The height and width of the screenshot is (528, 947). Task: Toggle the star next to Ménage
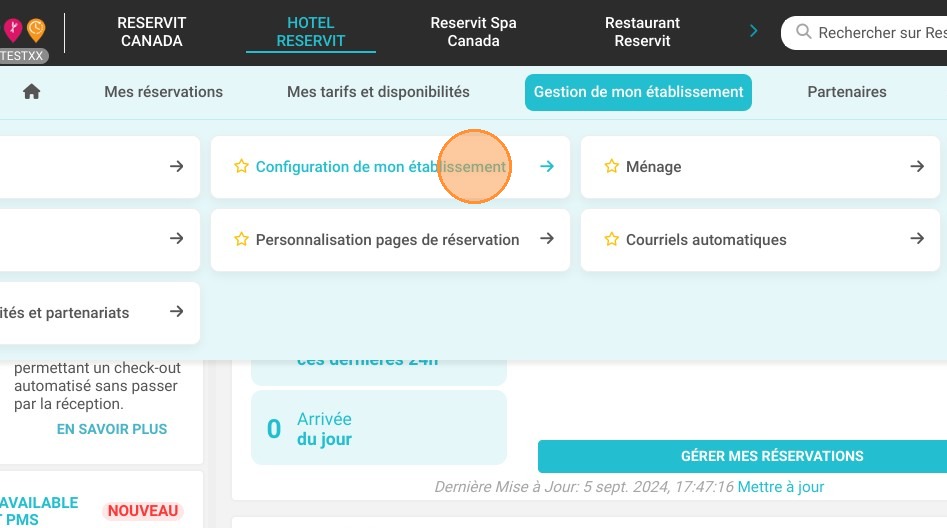coord(611,166)
